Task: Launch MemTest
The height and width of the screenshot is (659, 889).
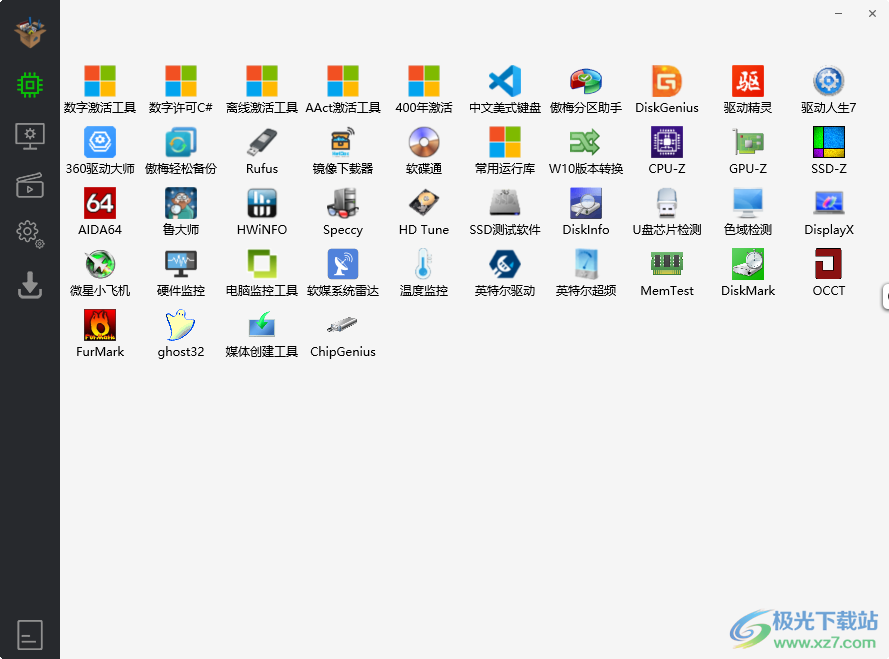Action: pos(667,264)
